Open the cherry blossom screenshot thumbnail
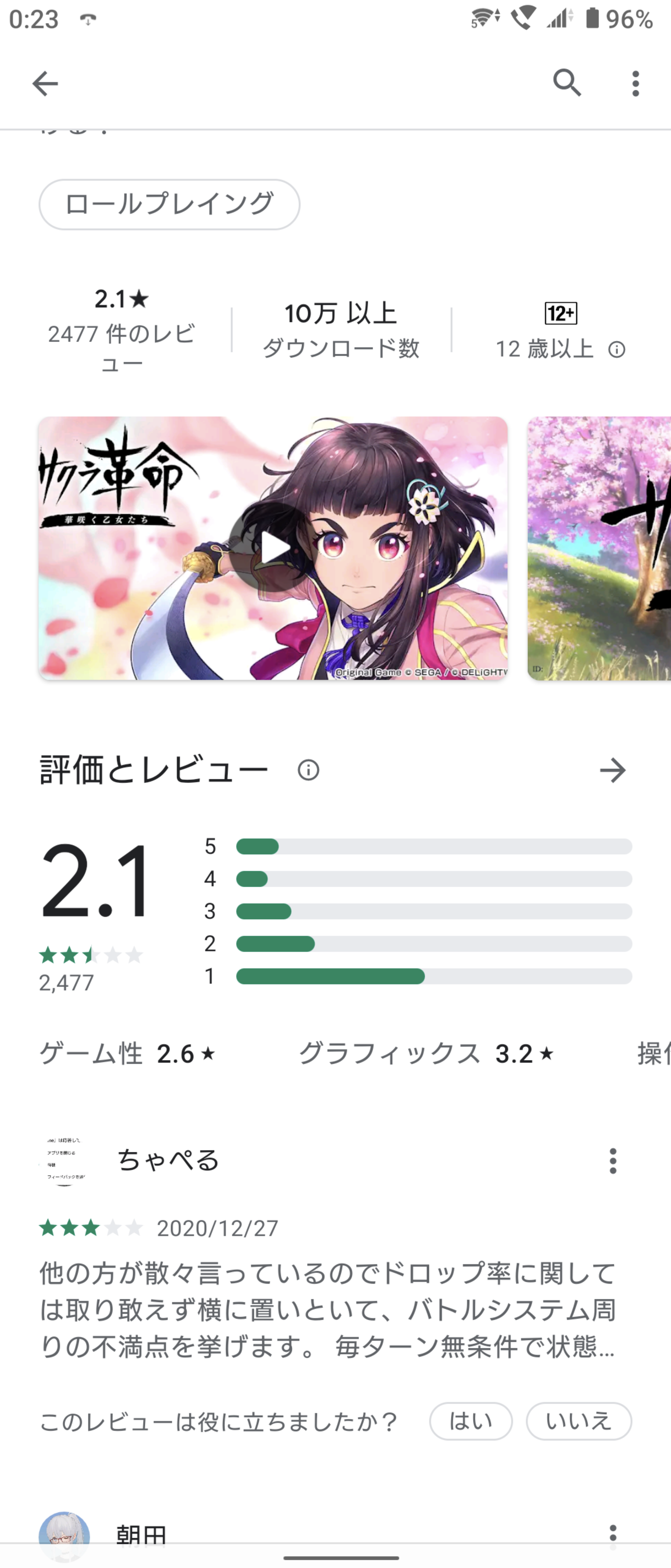Screen dimensions: 671x1568 (599, 548)
